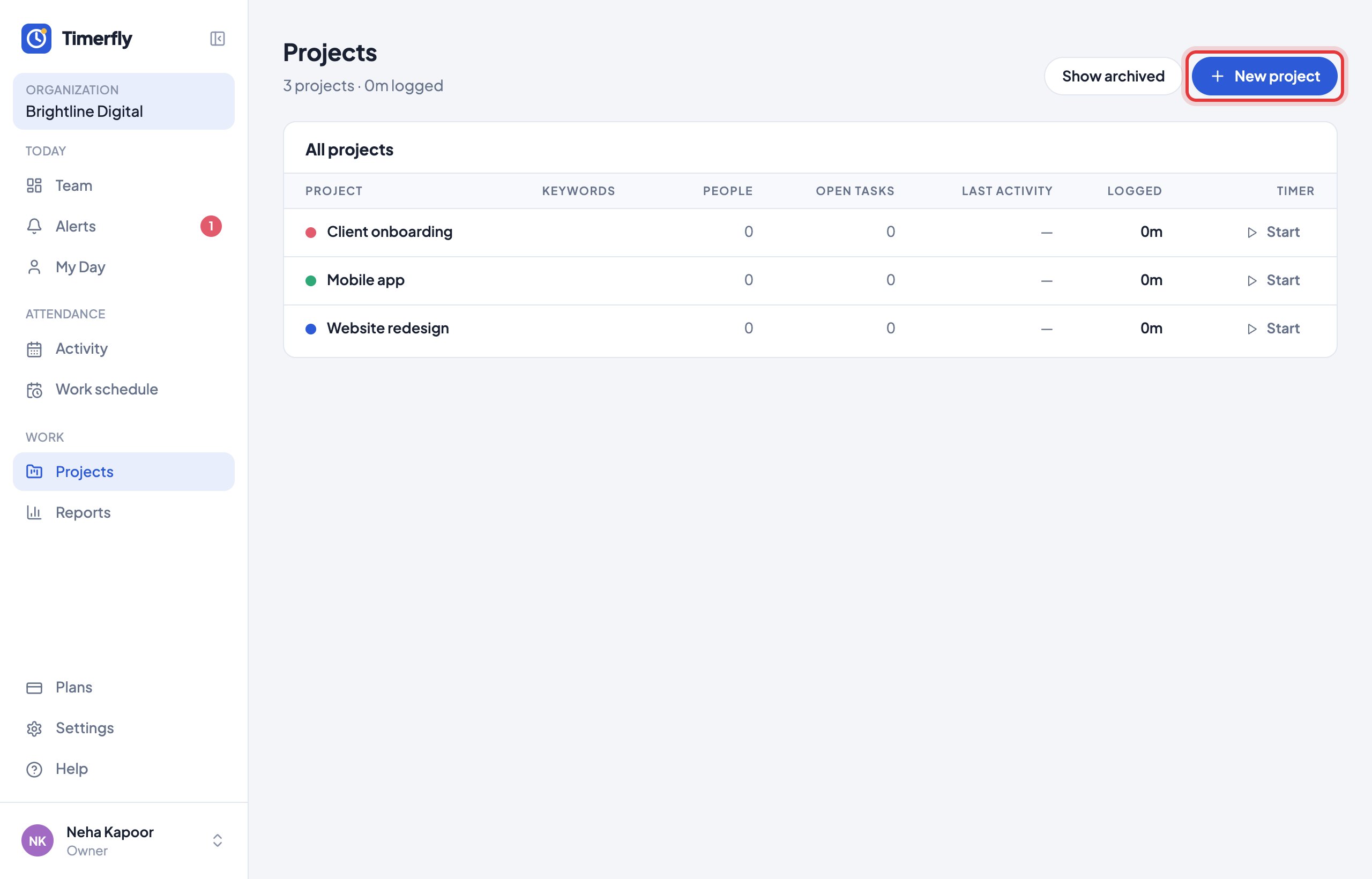Go to Alerts in the sidebar
Viewport: 1372px width, 879px height.
click(124, 227)
